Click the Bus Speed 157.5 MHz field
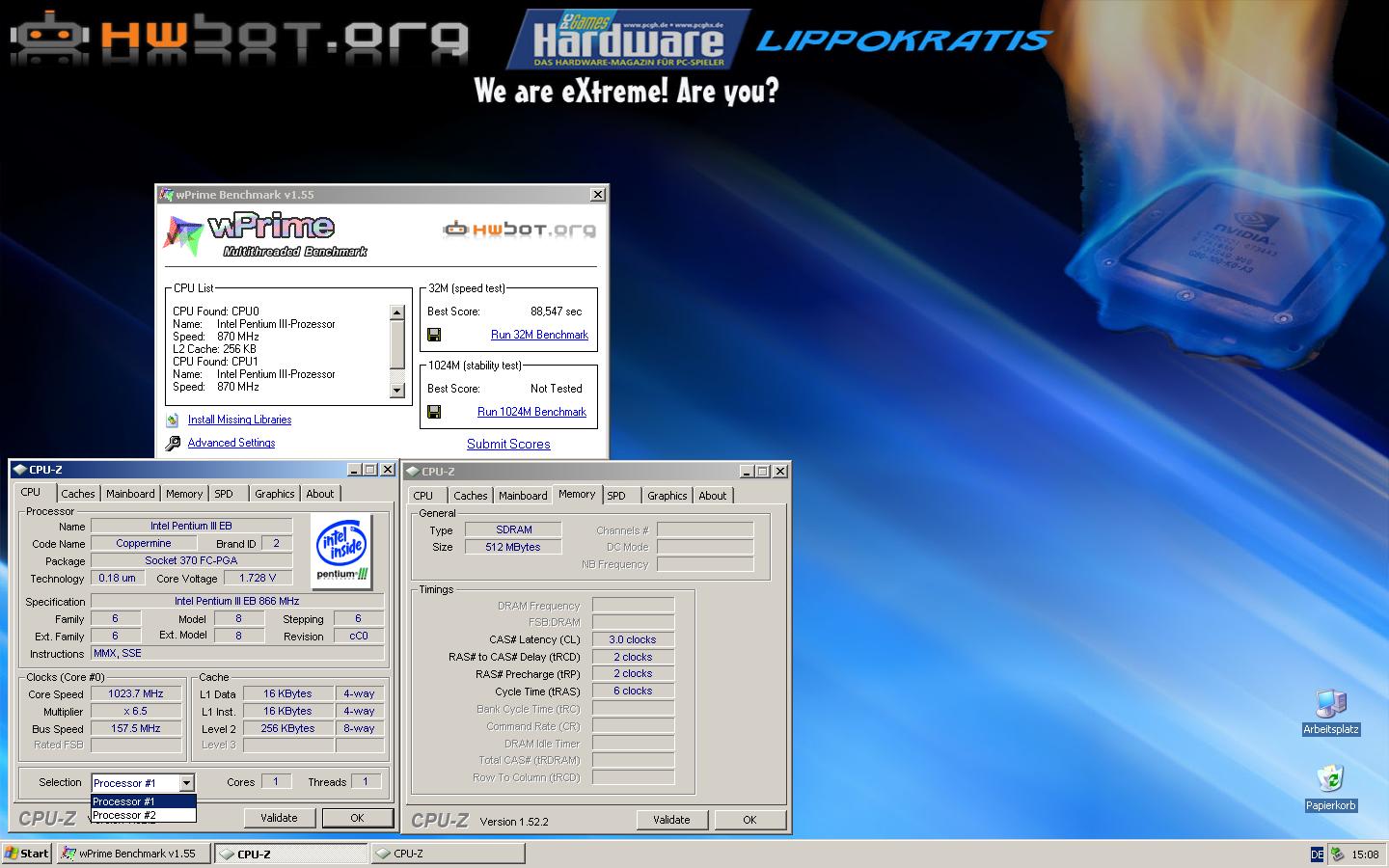 (x=136, y=728)
